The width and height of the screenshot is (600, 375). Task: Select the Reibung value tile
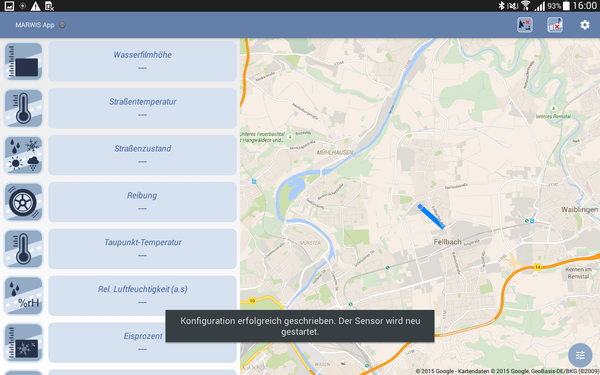[x=142, y=202]
